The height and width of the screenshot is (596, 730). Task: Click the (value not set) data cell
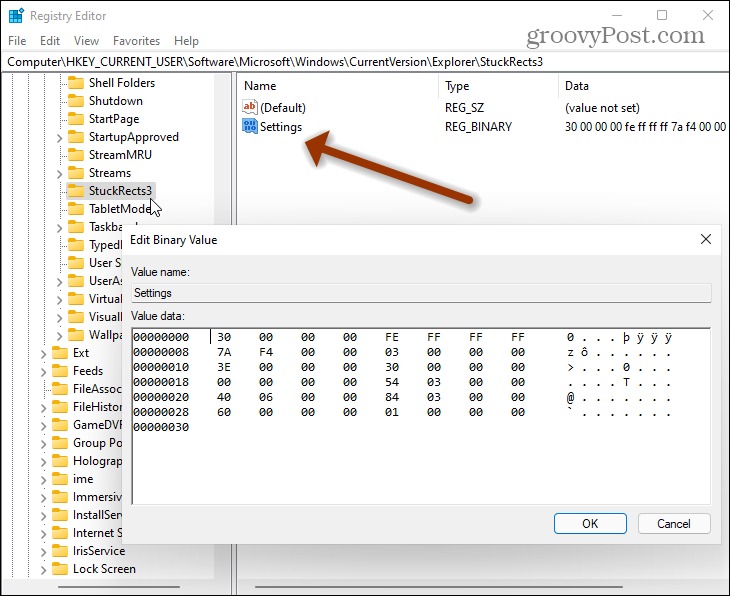click(602, 108)
